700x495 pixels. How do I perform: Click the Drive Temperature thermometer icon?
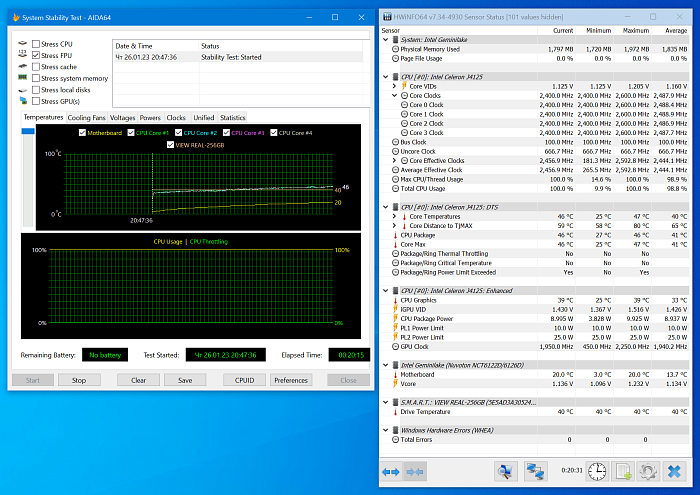(x=395, y=412)
